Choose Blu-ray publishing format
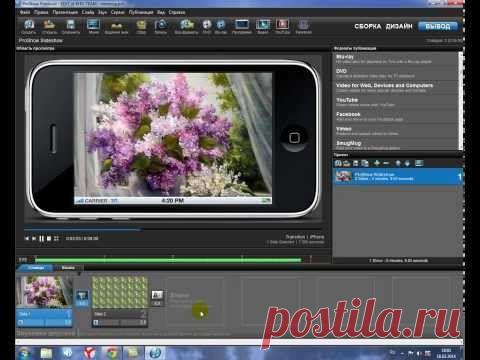Image resolution: width=480 pixels, height=360 pixels. [x=397, y=59]
